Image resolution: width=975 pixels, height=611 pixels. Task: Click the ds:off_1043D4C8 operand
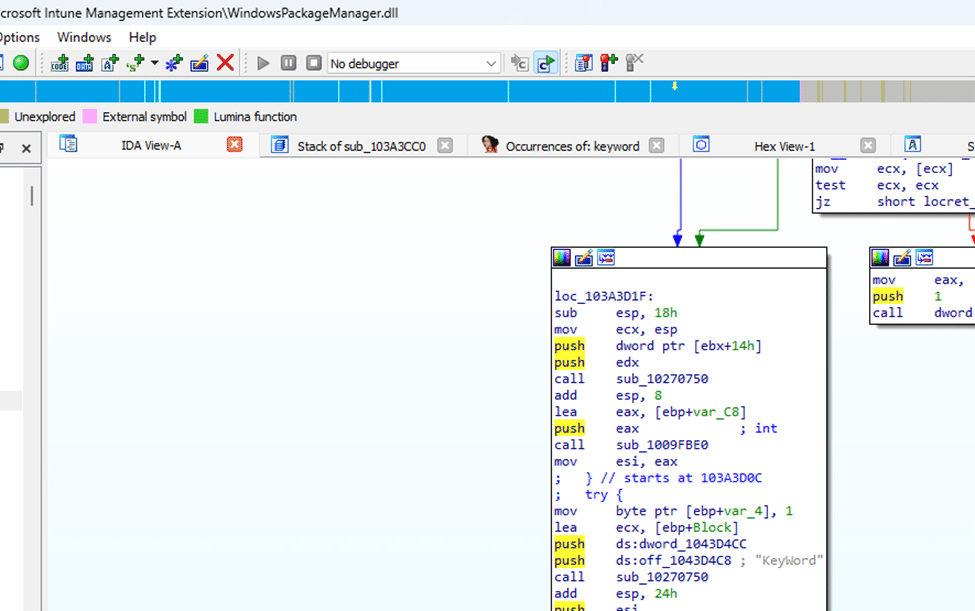coord(673,560)
